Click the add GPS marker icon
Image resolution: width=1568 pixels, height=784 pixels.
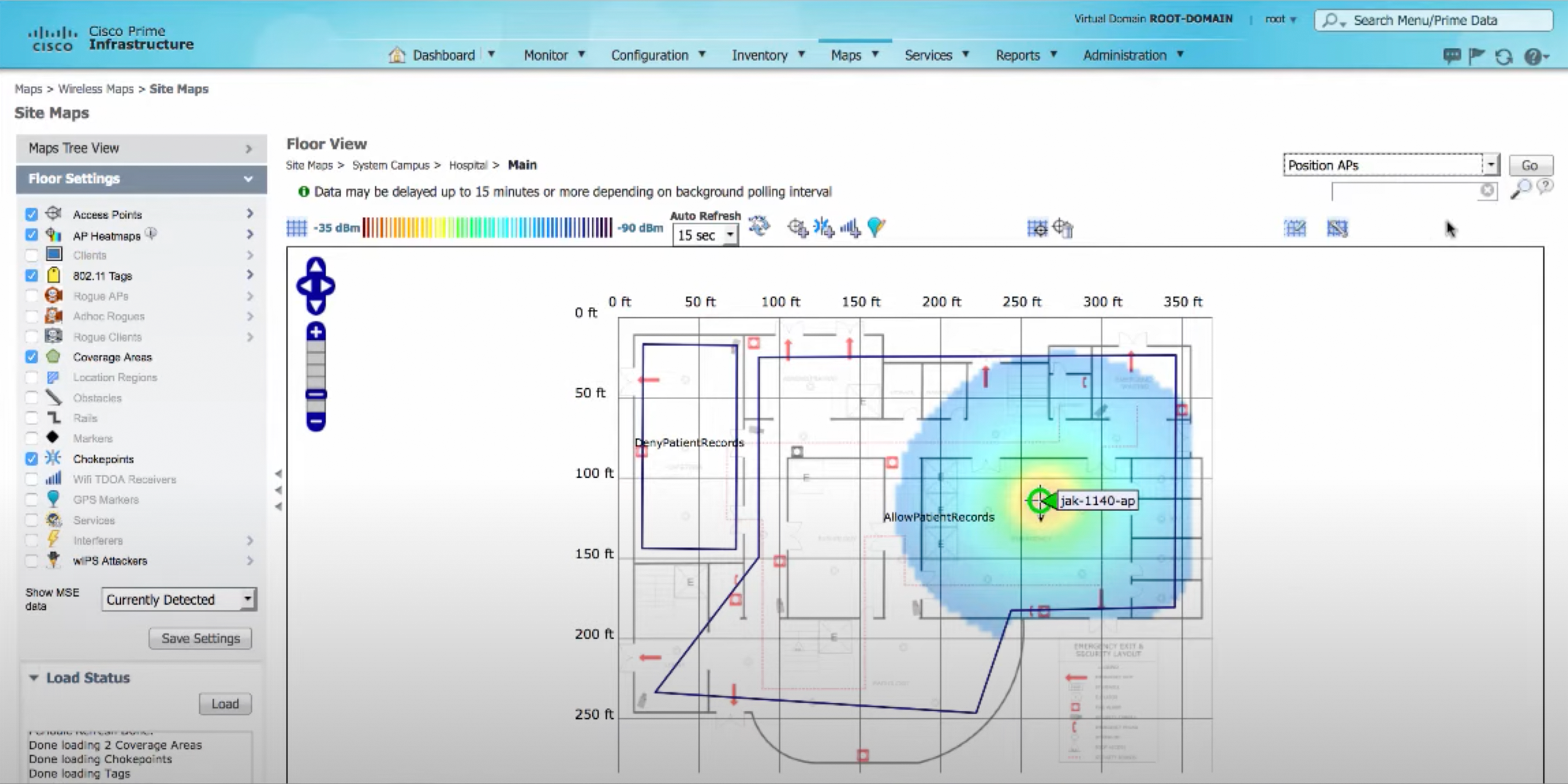point(876,227)
